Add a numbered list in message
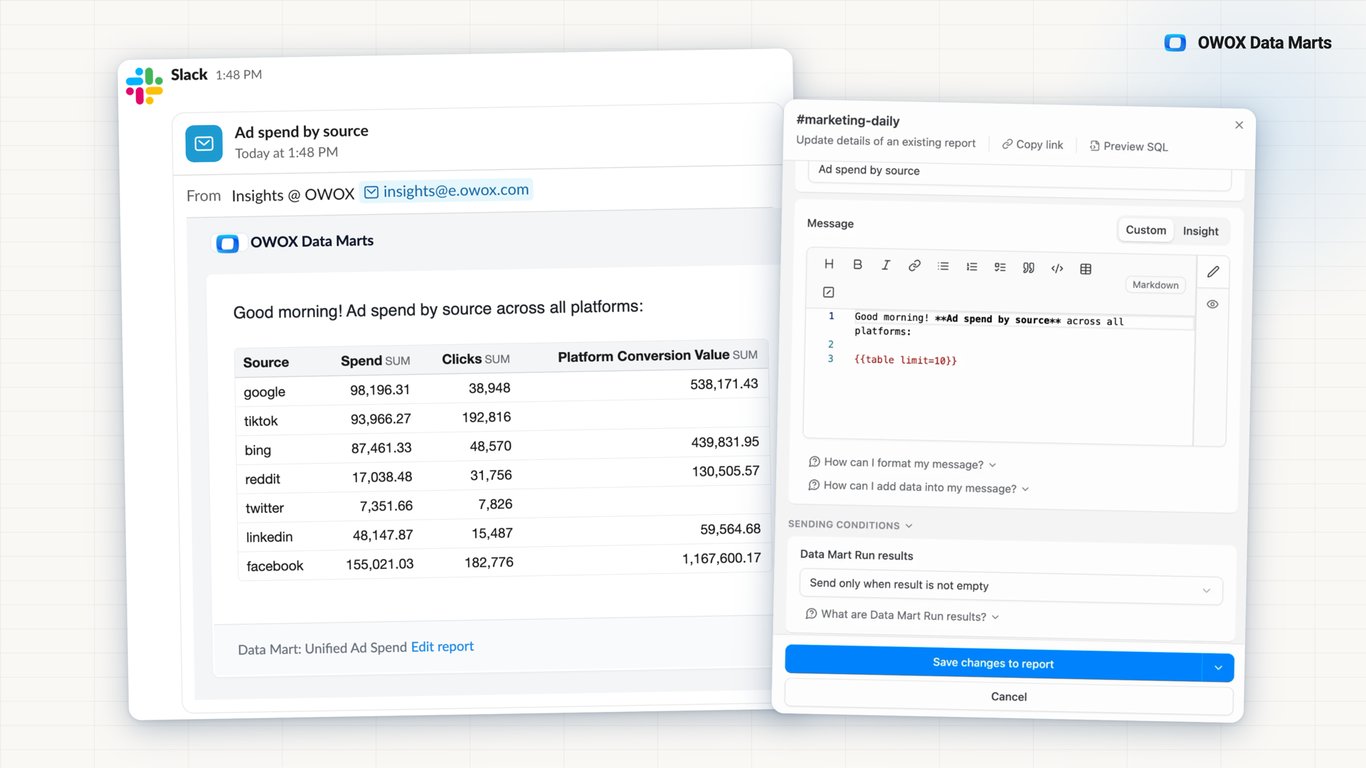 click(972, 267)
